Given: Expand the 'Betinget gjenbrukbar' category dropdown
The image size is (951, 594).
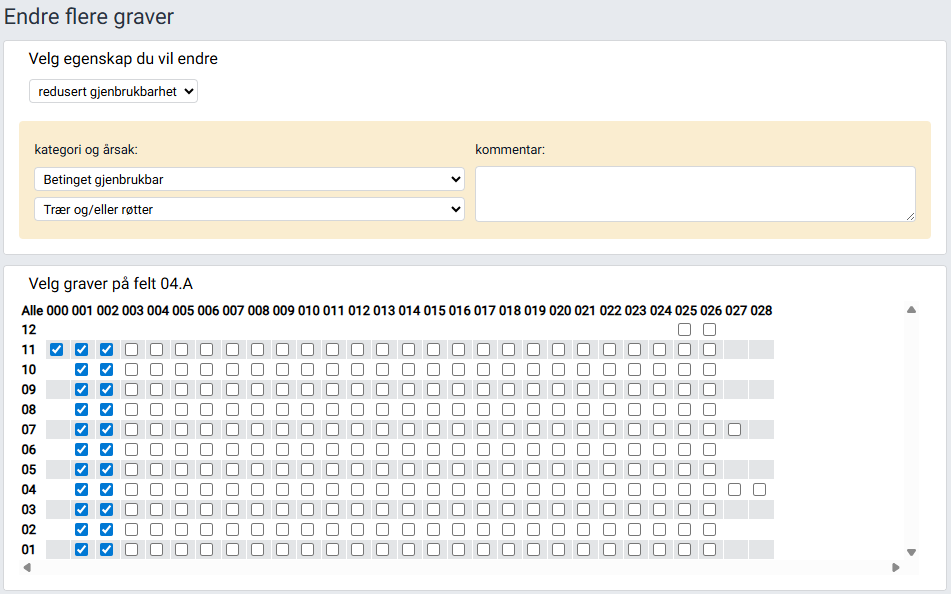Looking at the screenshot, I should click(x=249, y=179).
